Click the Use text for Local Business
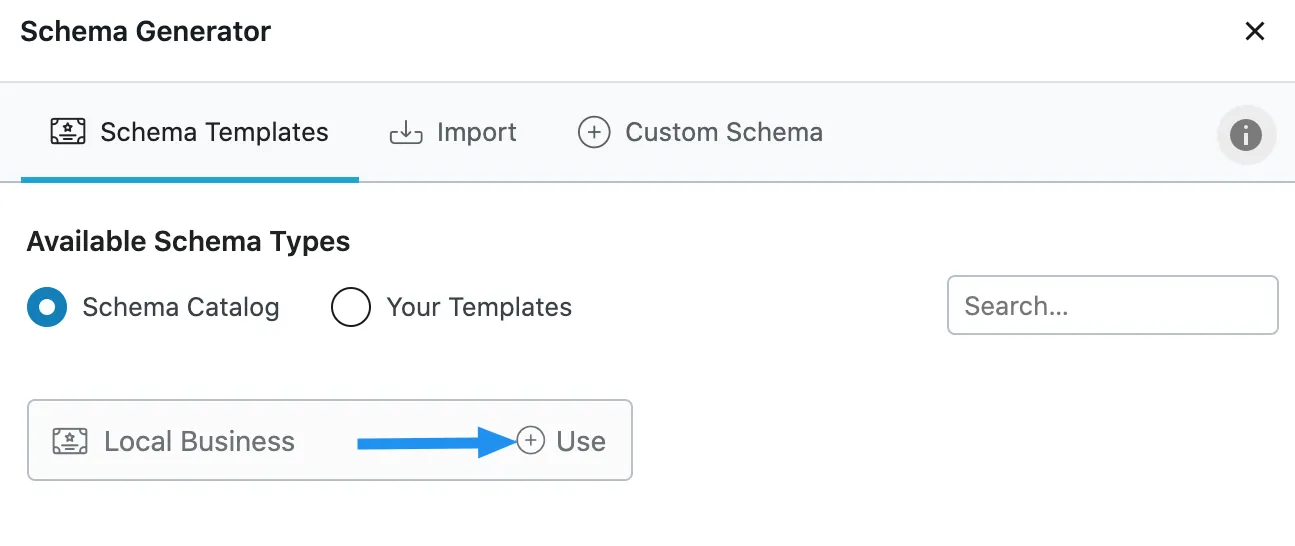The height and width of the screenshot is (546, 1295). coord(581,441)
